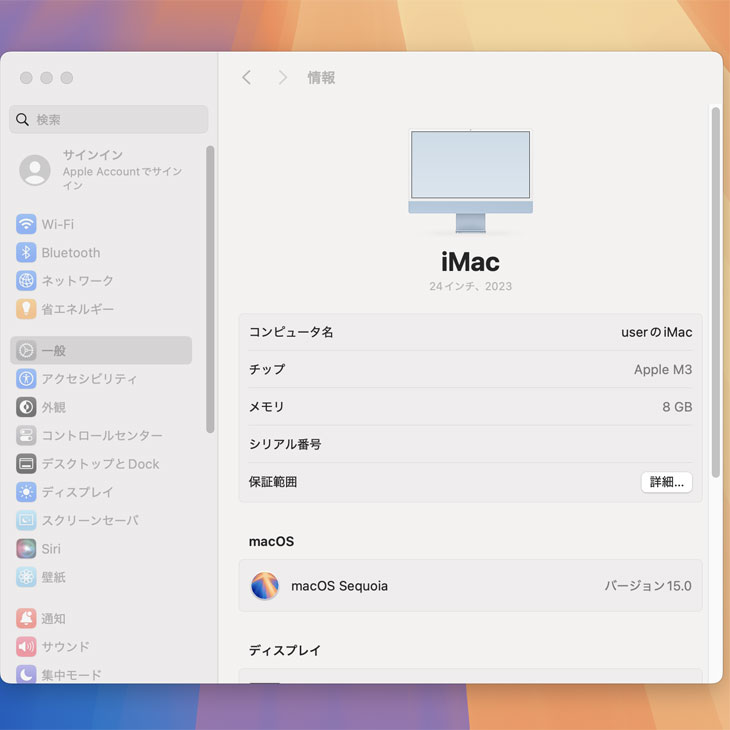Select the ネットワーク globe icon

26,281
